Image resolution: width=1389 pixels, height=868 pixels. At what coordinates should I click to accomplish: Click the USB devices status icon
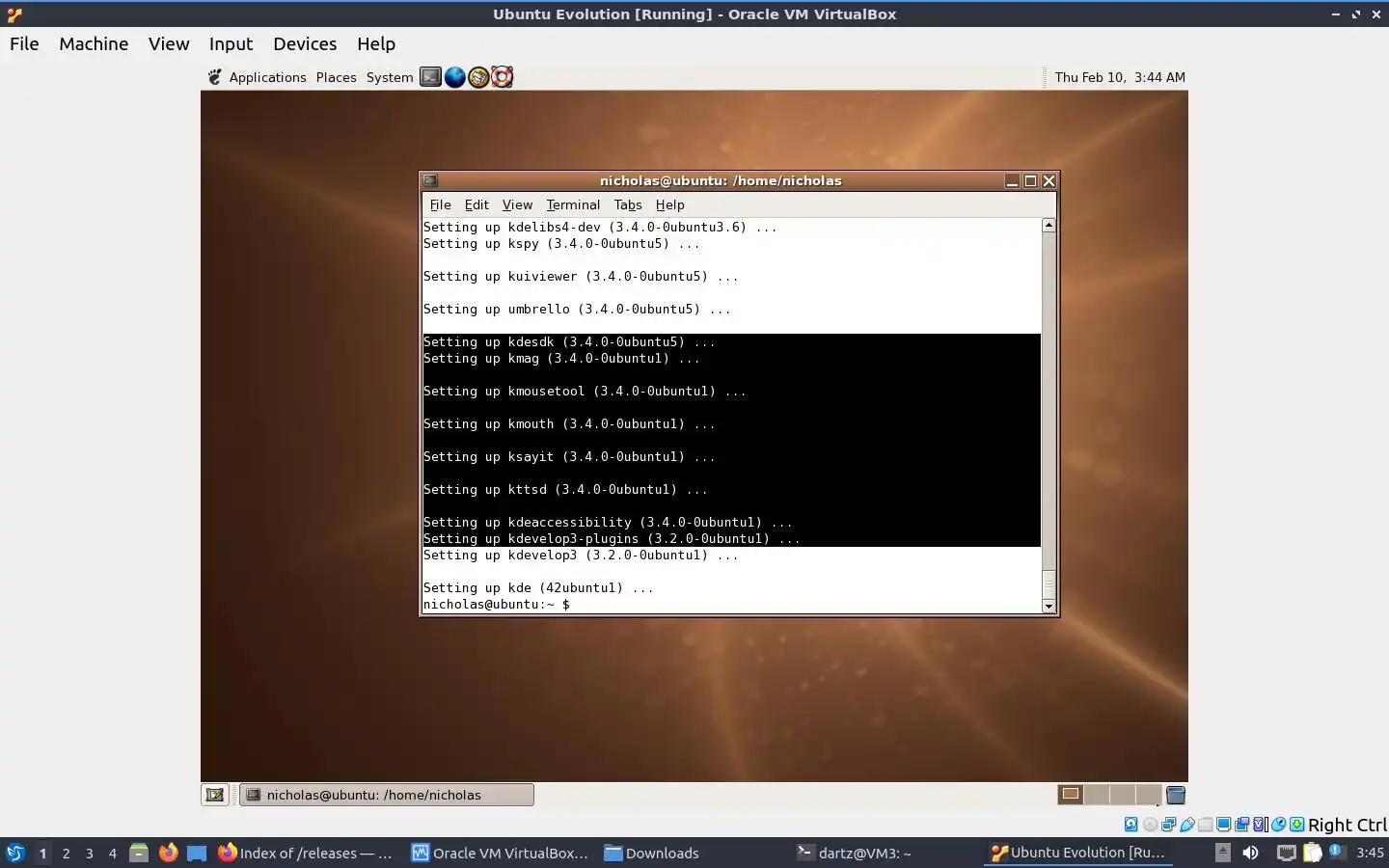pos(1187,825)
